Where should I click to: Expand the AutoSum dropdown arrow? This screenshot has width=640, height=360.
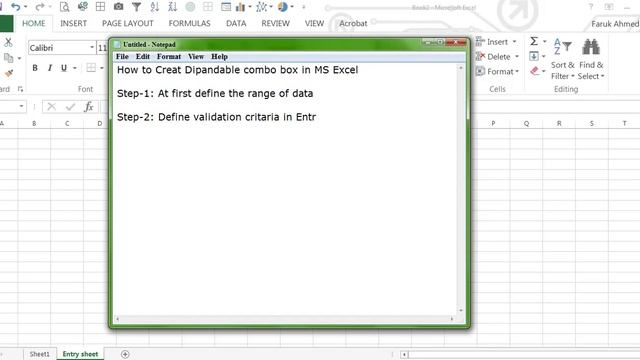tap(544, 41)
